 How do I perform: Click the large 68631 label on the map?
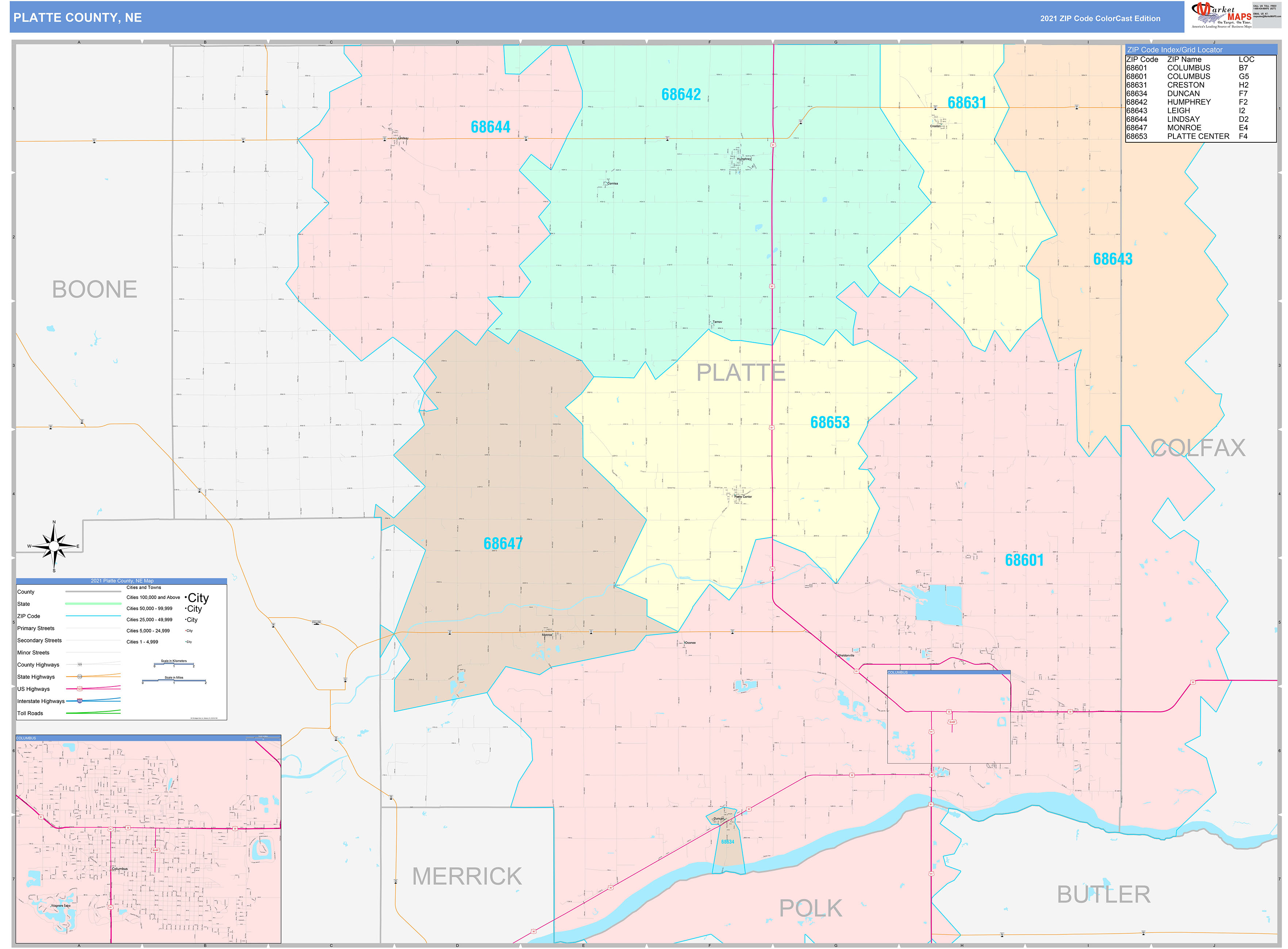tap(967, 103)
